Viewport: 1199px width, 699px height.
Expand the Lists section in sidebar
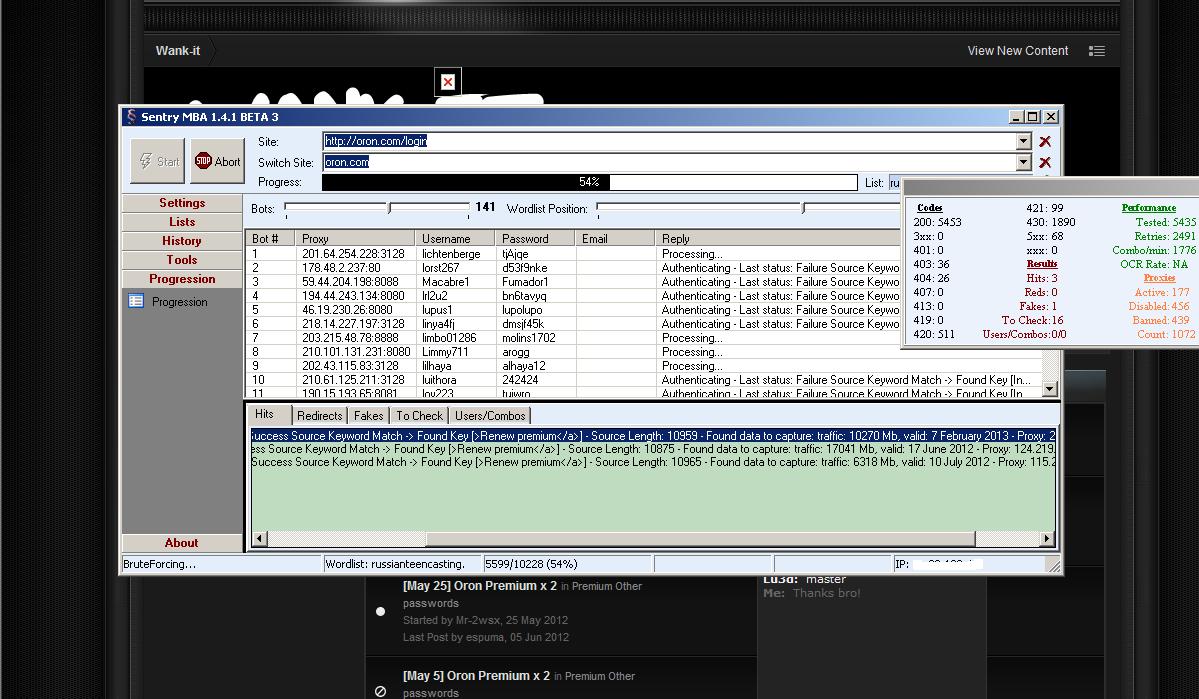click(x=182, y=222)
